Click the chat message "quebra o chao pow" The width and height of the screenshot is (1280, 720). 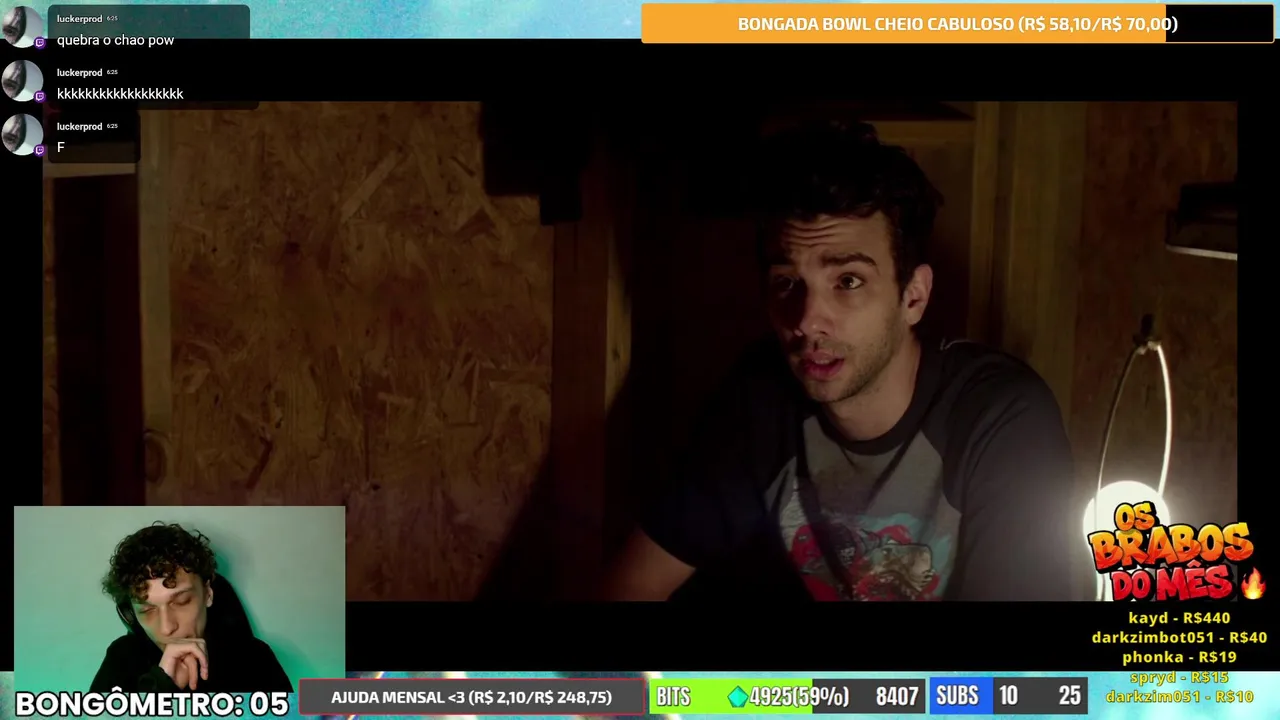115,40
